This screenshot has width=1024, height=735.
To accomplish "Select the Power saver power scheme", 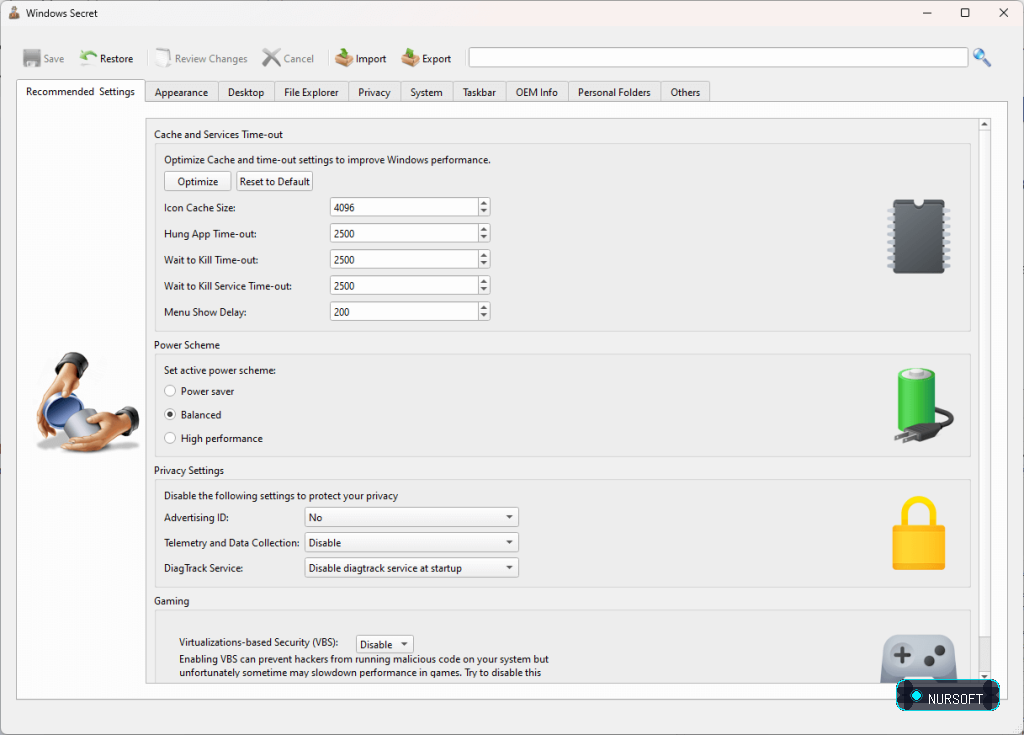I will [x=170, y=391].
